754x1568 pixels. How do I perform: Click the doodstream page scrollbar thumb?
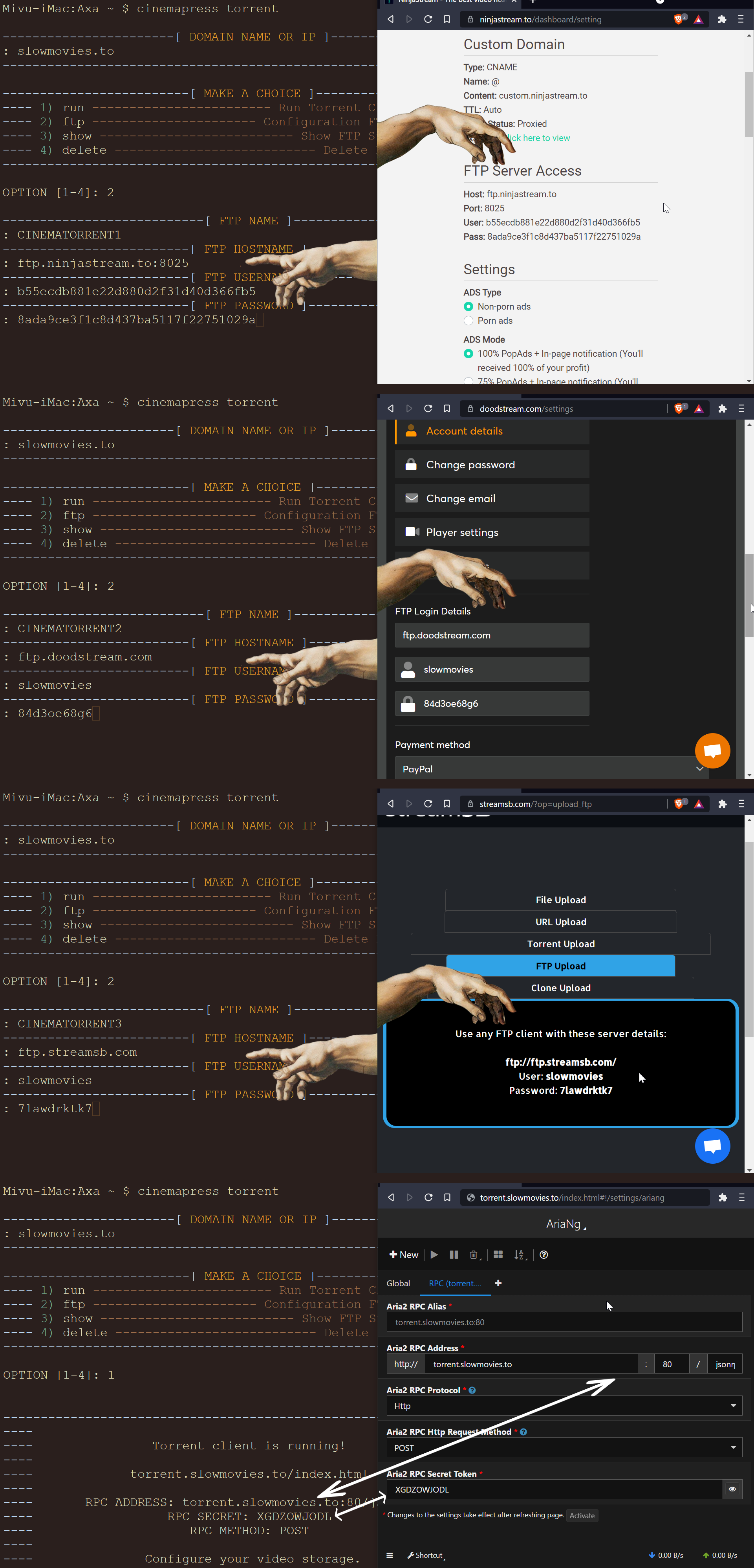coord(749,595)
